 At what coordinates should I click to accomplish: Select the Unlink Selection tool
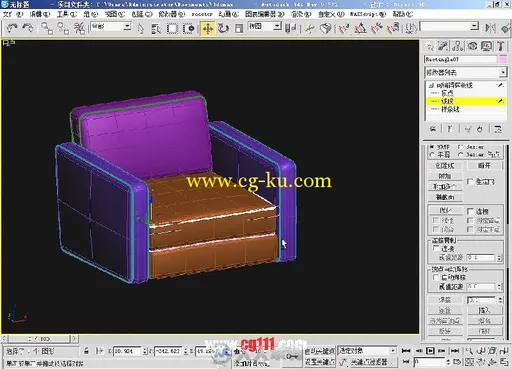(63, 28)
